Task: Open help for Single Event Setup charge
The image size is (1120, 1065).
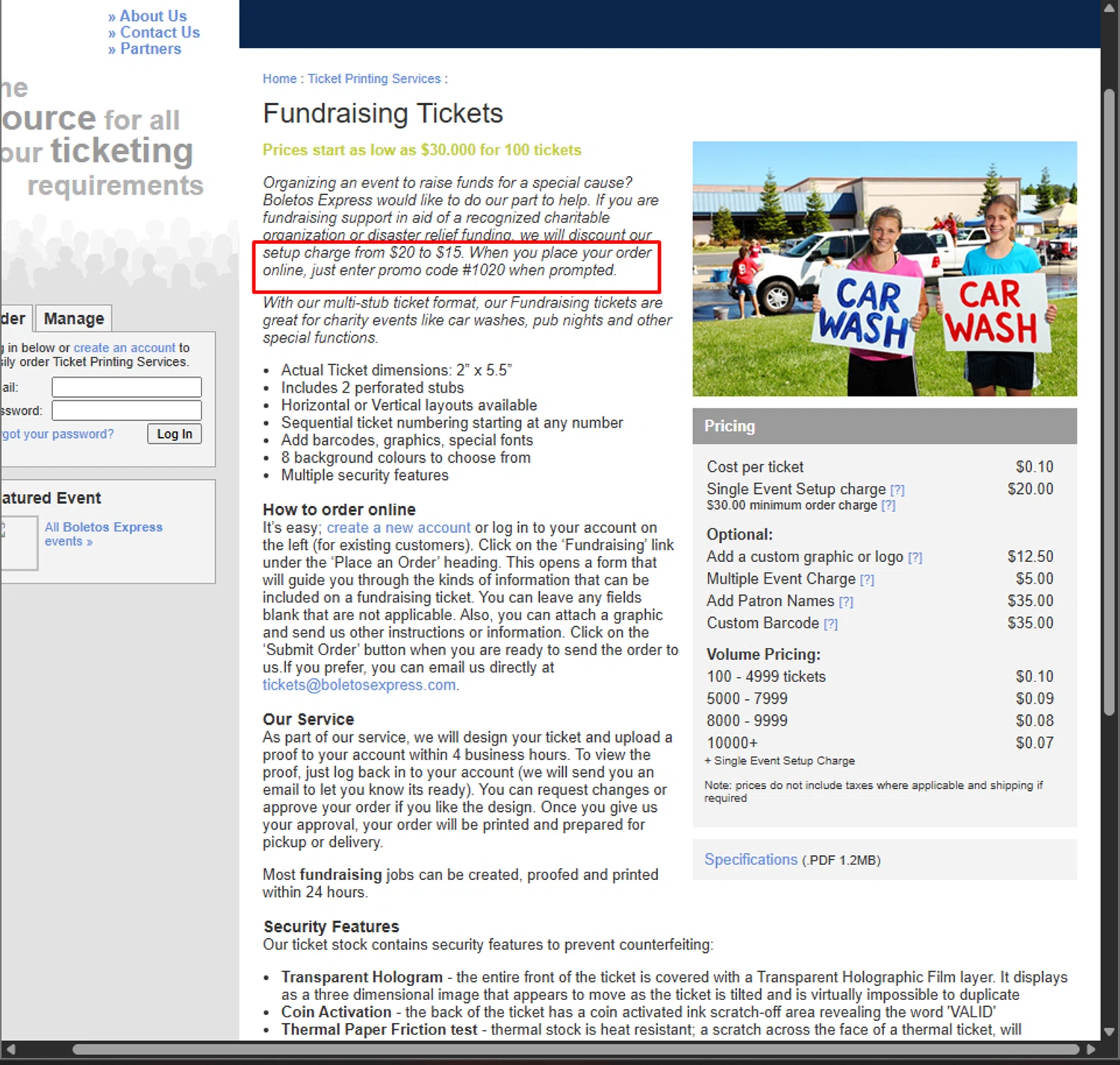Action: [897, 490]
